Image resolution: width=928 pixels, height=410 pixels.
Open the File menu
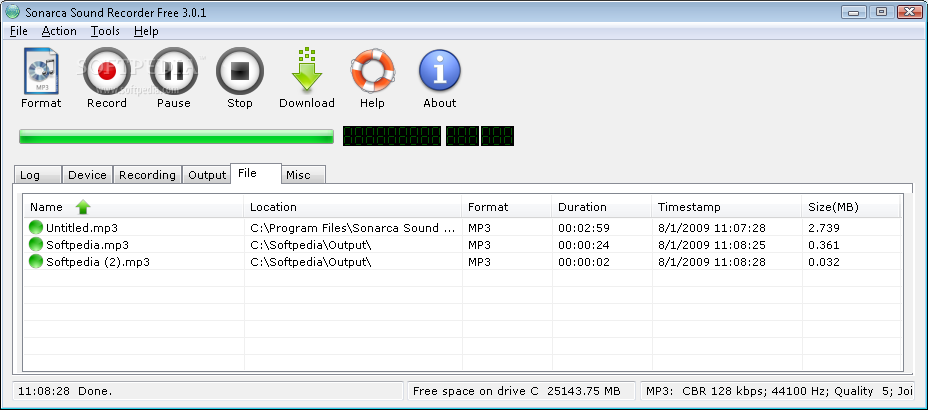19,31
